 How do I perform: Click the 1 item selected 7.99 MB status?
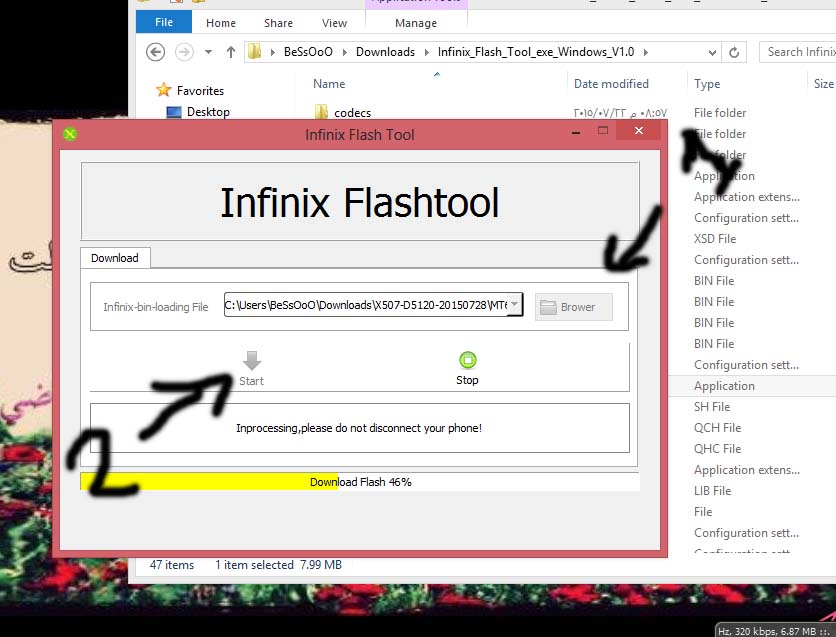pos(278,565)
